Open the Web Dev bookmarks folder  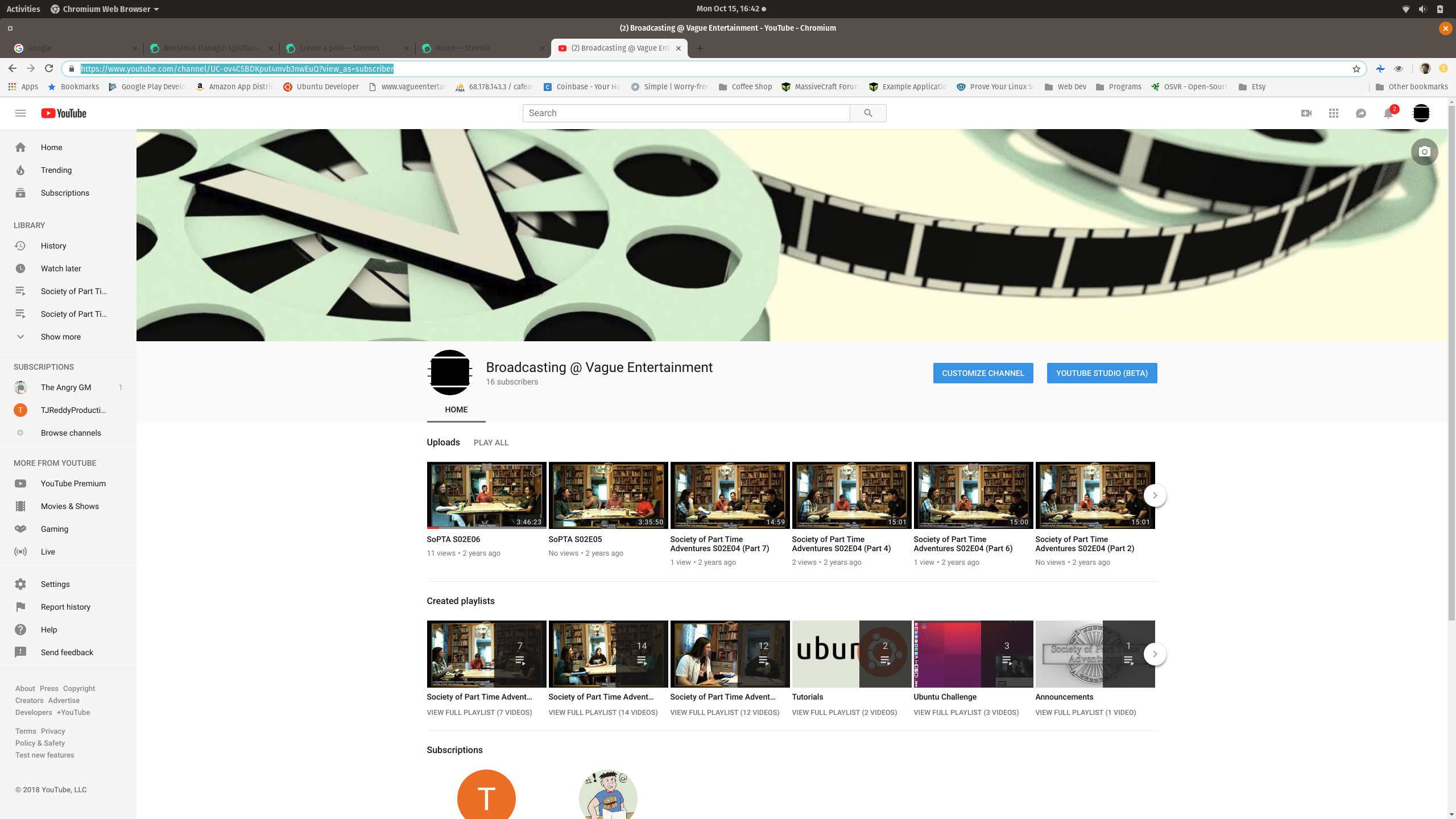[x=1066, y=87]
